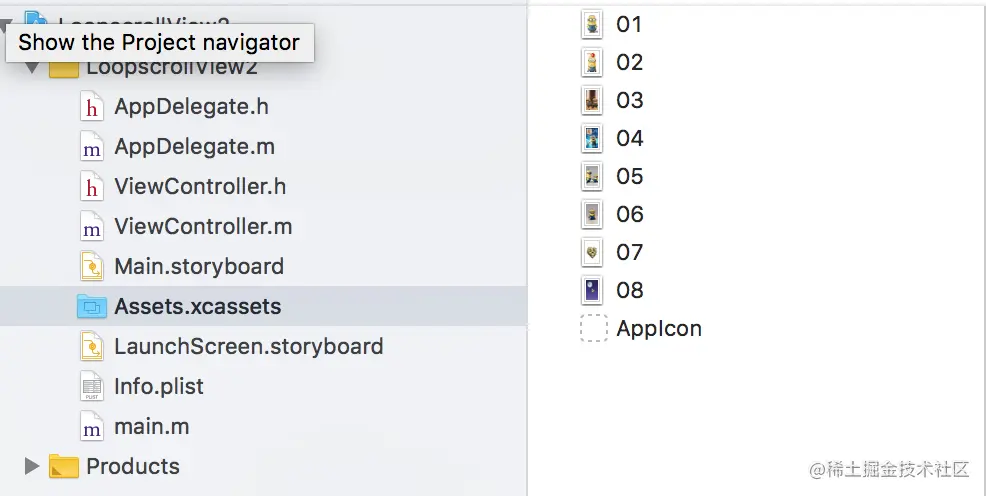Select the Products folder row
Screen dimensions: 986x496
132,466
